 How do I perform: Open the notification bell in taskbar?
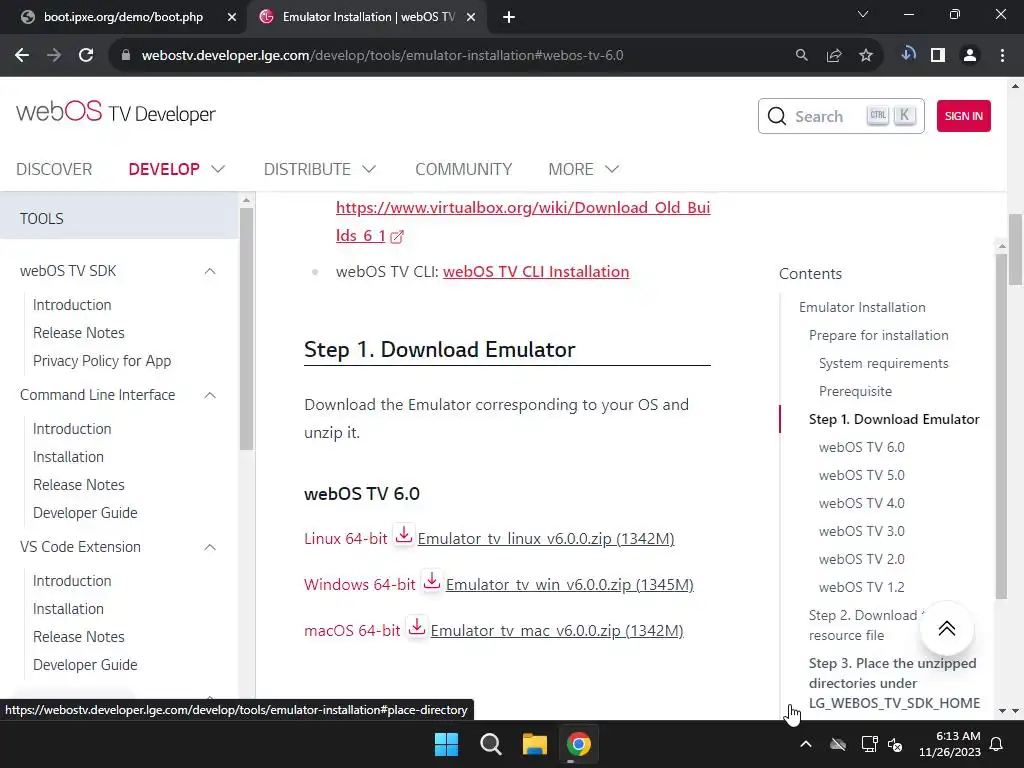click(x=997, y=744)
